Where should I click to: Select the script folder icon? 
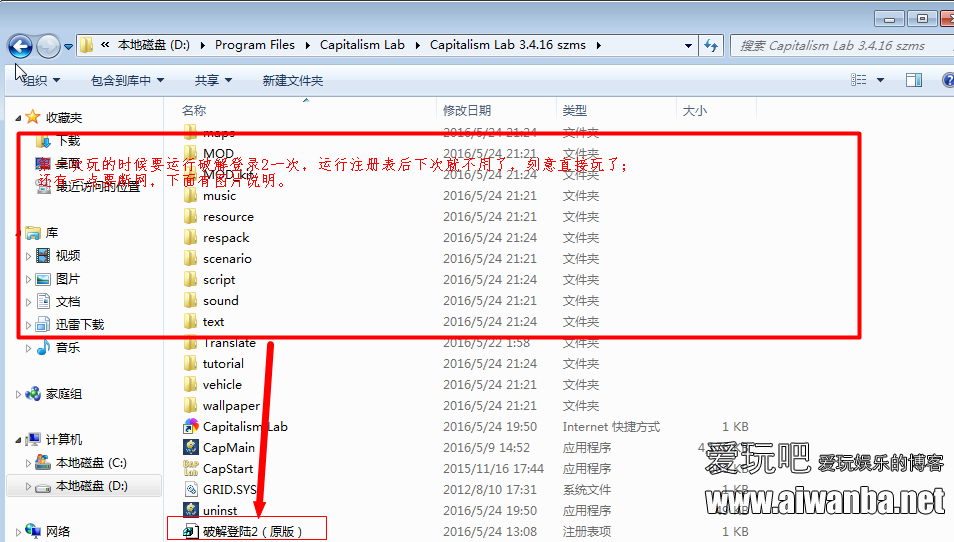click(190, 279)
